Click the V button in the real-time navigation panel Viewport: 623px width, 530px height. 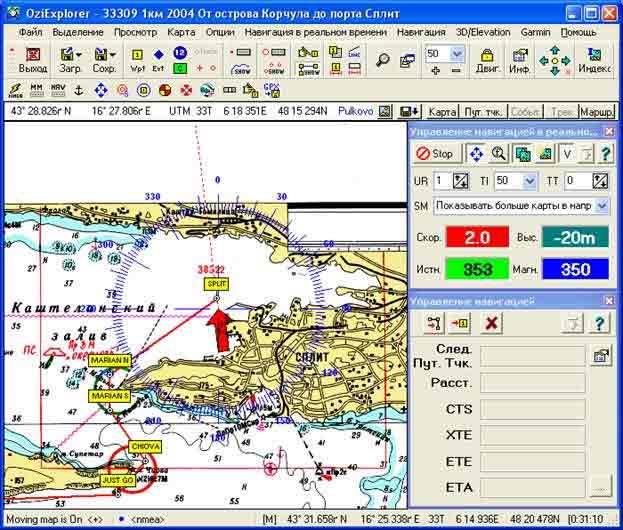coord(567,154)
